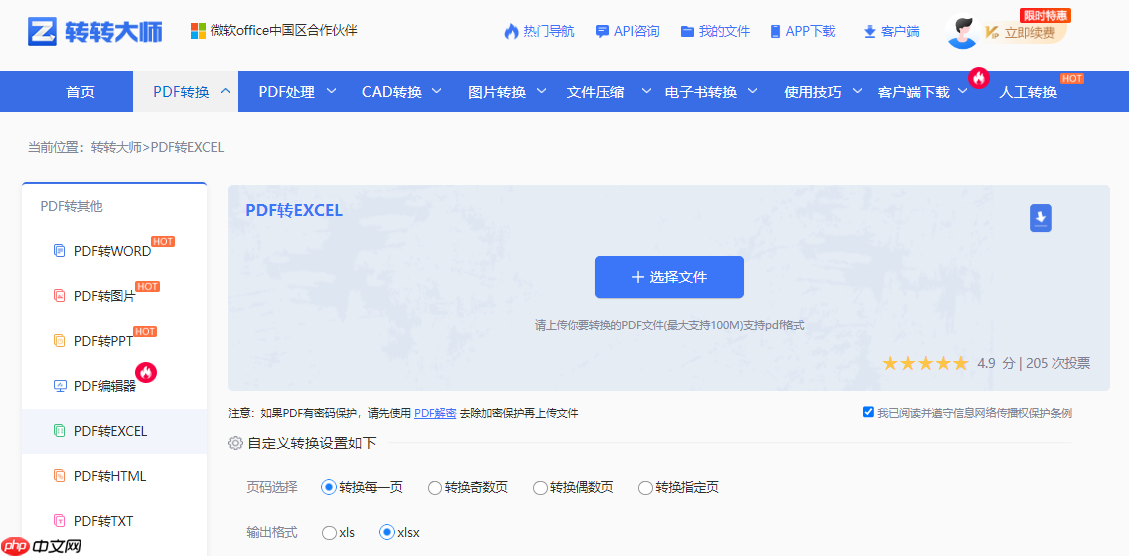
Task: Click the pink PDF转TXT sidebar icon
Action: pyautogui.click(x=60, y=521)
